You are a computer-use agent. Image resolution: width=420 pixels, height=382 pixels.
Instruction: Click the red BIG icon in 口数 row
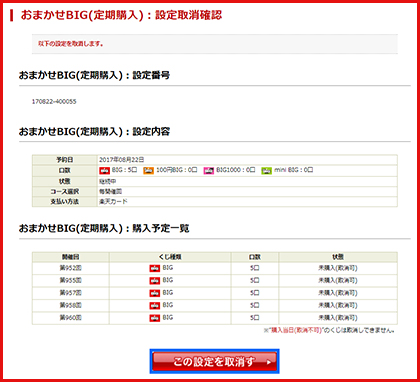click(x=104, y=171)
